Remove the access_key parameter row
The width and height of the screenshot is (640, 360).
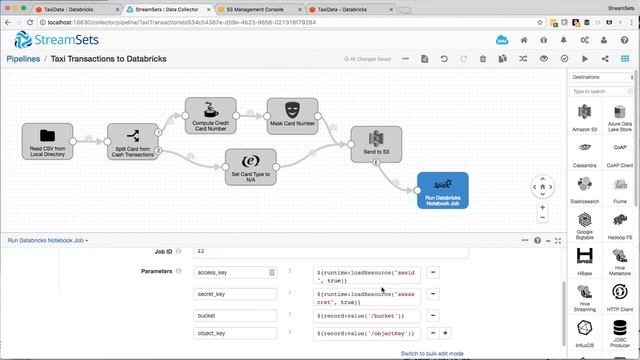point(433,272)
